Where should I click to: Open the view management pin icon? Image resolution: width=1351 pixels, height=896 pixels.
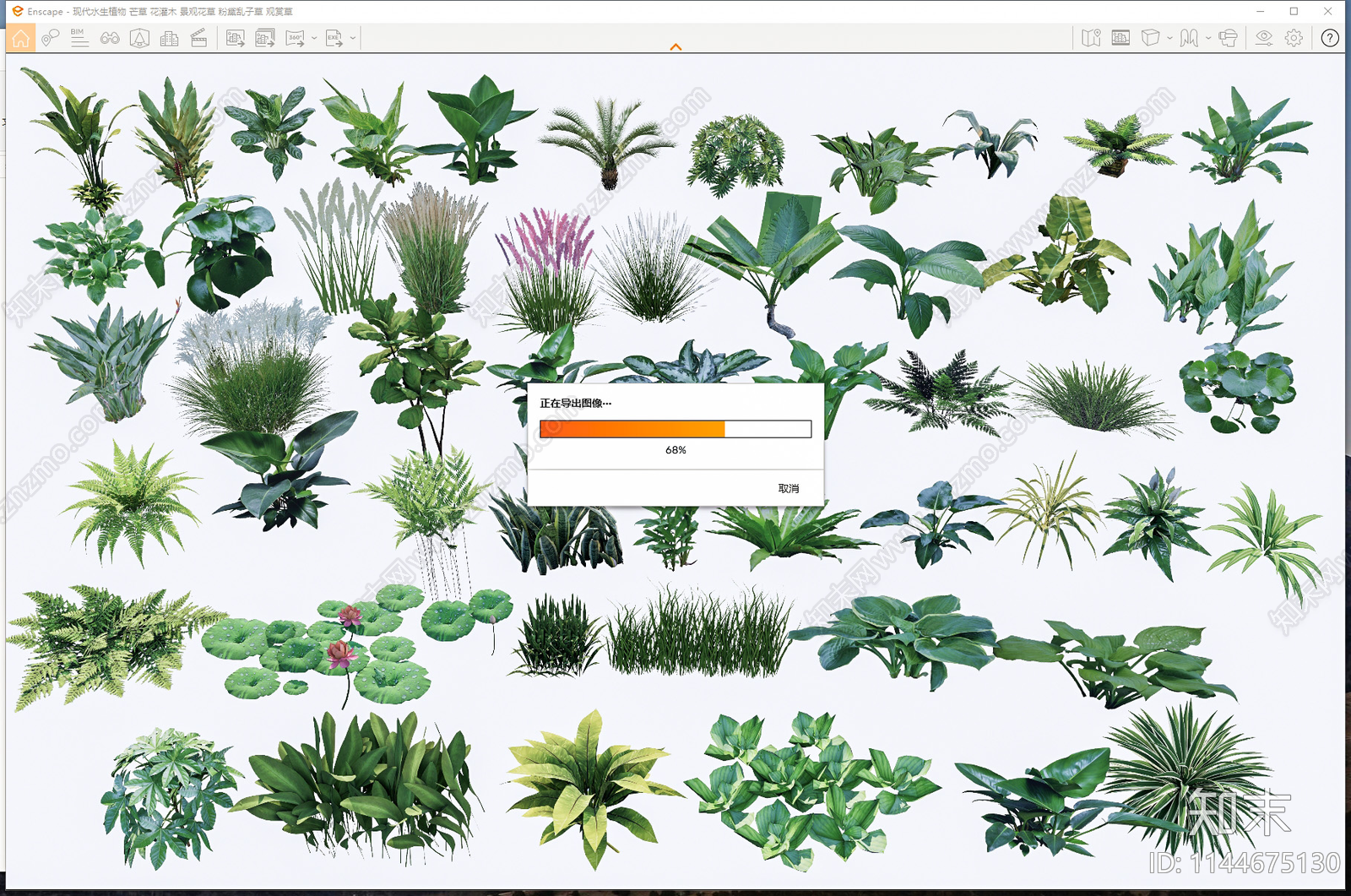tap(50, 38)
